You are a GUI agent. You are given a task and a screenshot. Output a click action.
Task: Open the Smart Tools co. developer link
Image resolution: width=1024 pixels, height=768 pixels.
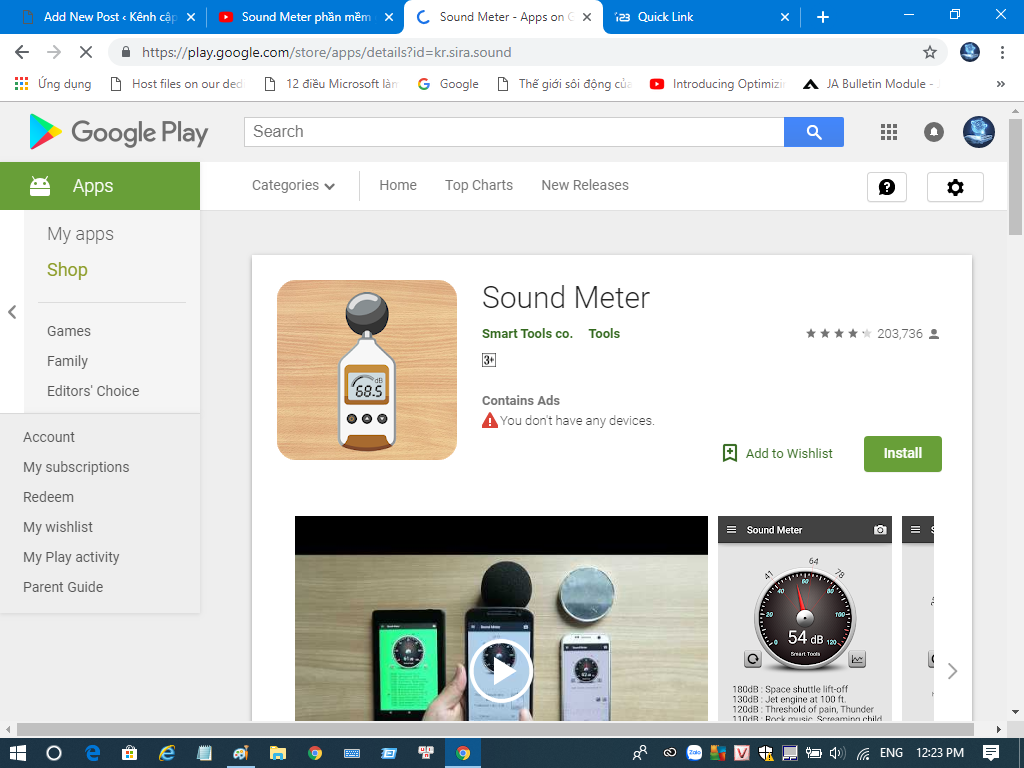point(527,334)
